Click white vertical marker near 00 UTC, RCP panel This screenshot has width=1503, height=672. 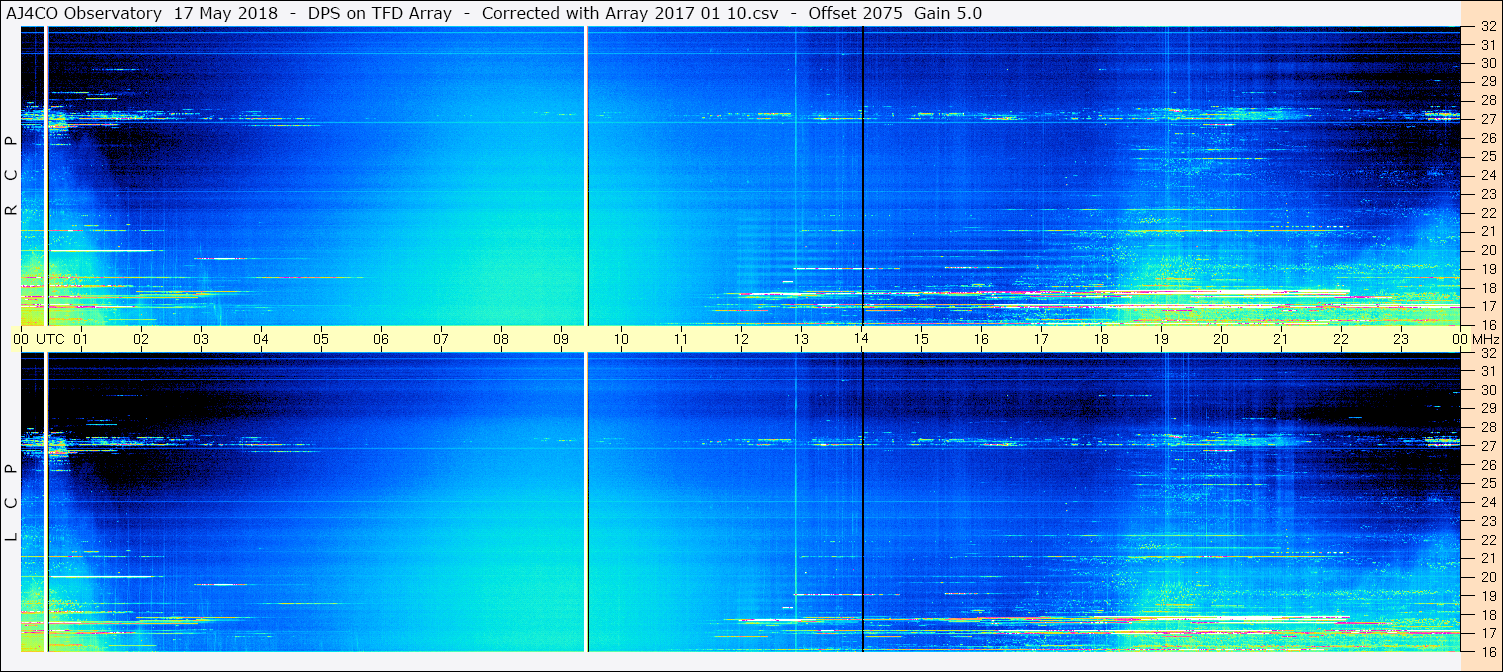tap(46, 176)
